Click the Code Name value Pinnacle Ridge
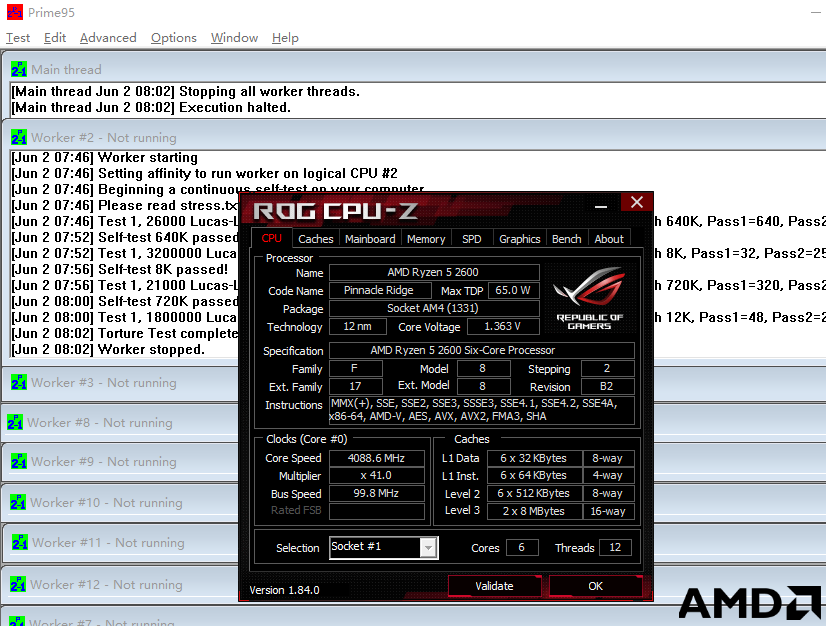Viewport: 826px width, 626px height. [380, 290]
